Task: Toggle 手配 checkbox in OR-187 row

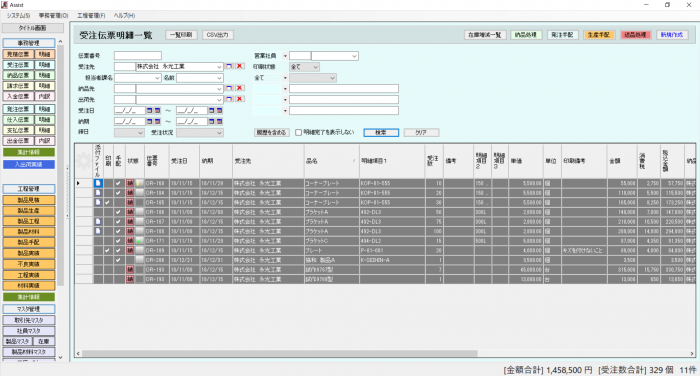Action: (x=118, y=221)
